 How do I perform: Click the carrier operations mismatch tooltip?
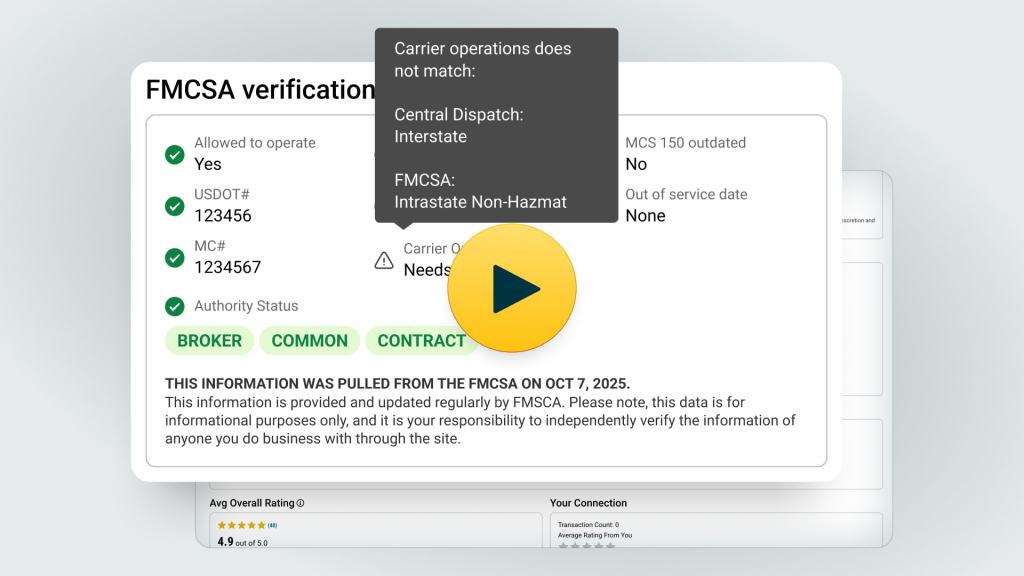496,125
